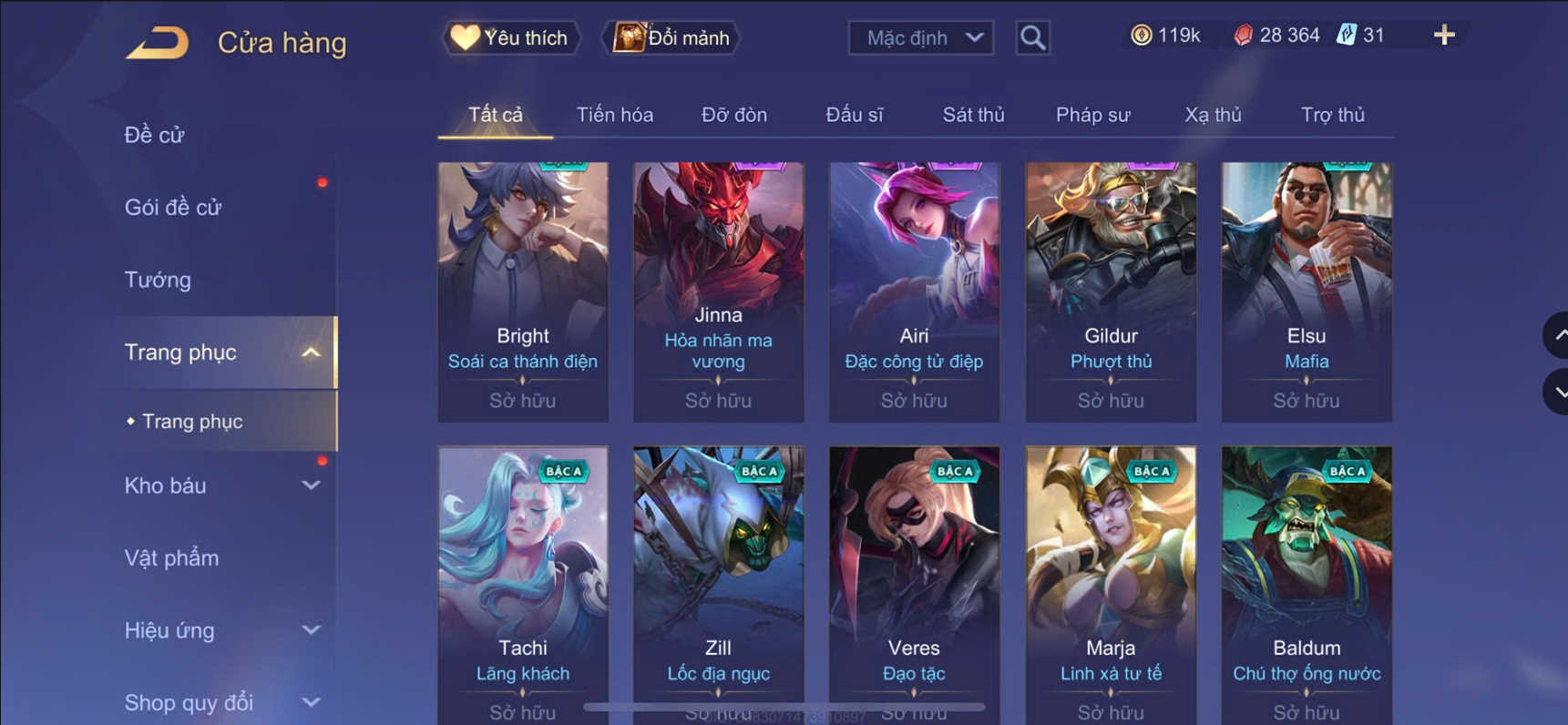The height and width of the screenshot is (725, 1568).
Task: Select the Airi Đặc công tử điệp skin card
Action: [x=914, y=291]
